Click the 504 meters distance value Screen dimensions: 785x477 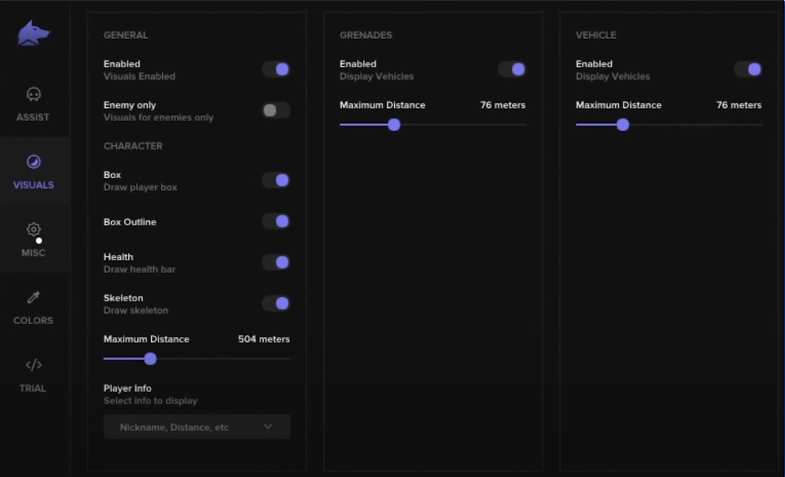tap(264, 339)
